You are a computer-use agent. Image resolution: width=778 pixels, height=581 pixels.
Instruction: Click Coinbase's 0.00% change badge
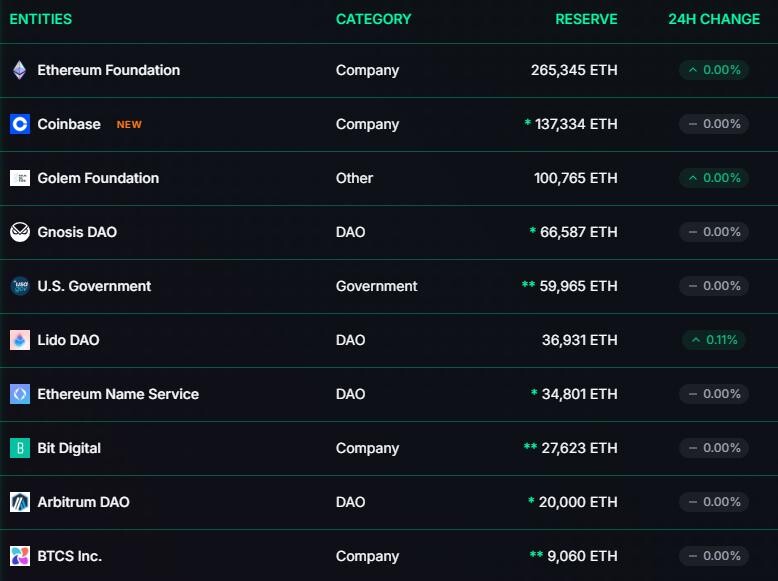point(714,124)
